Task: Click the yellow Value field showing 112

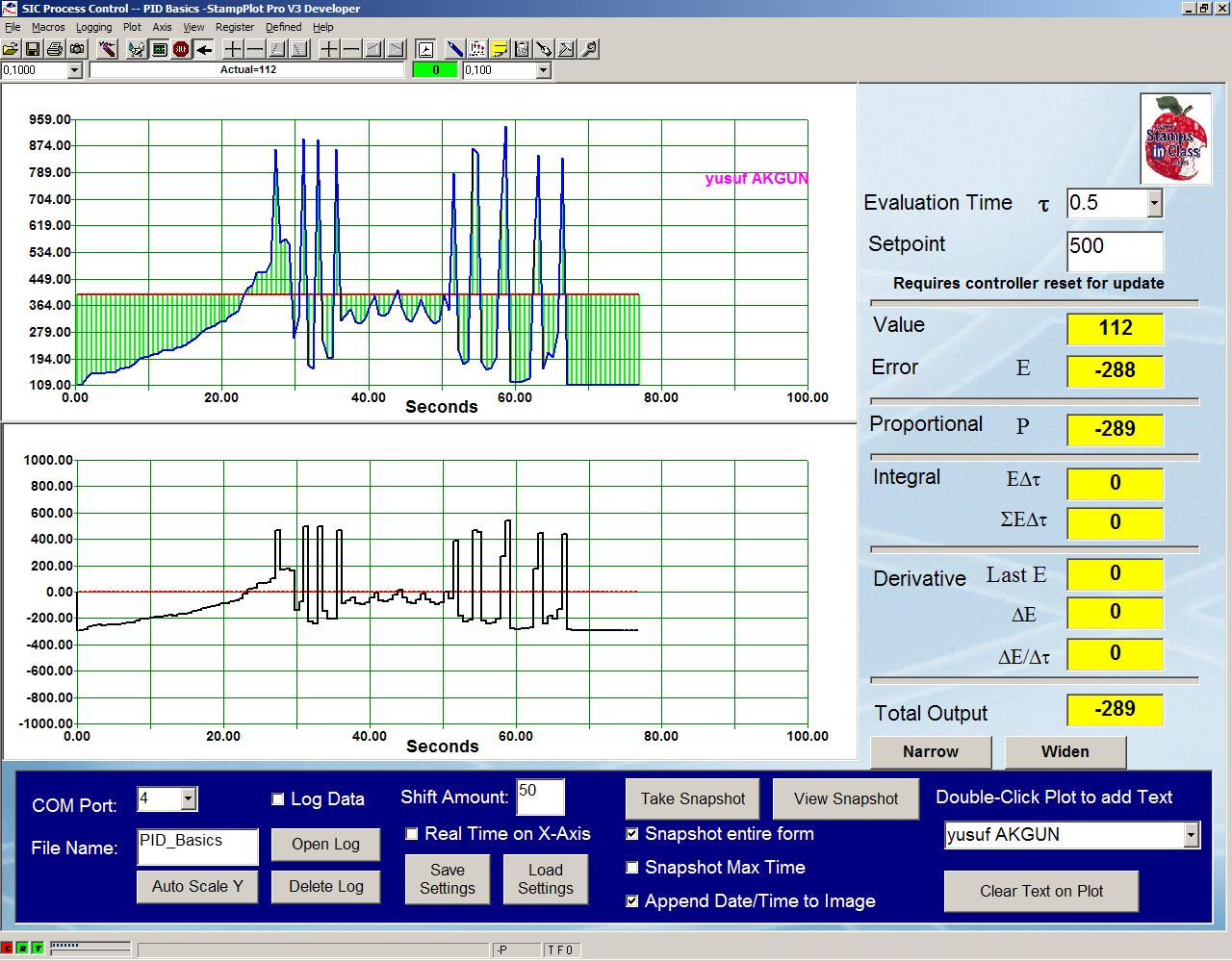Action: [x=1115, y=328]
